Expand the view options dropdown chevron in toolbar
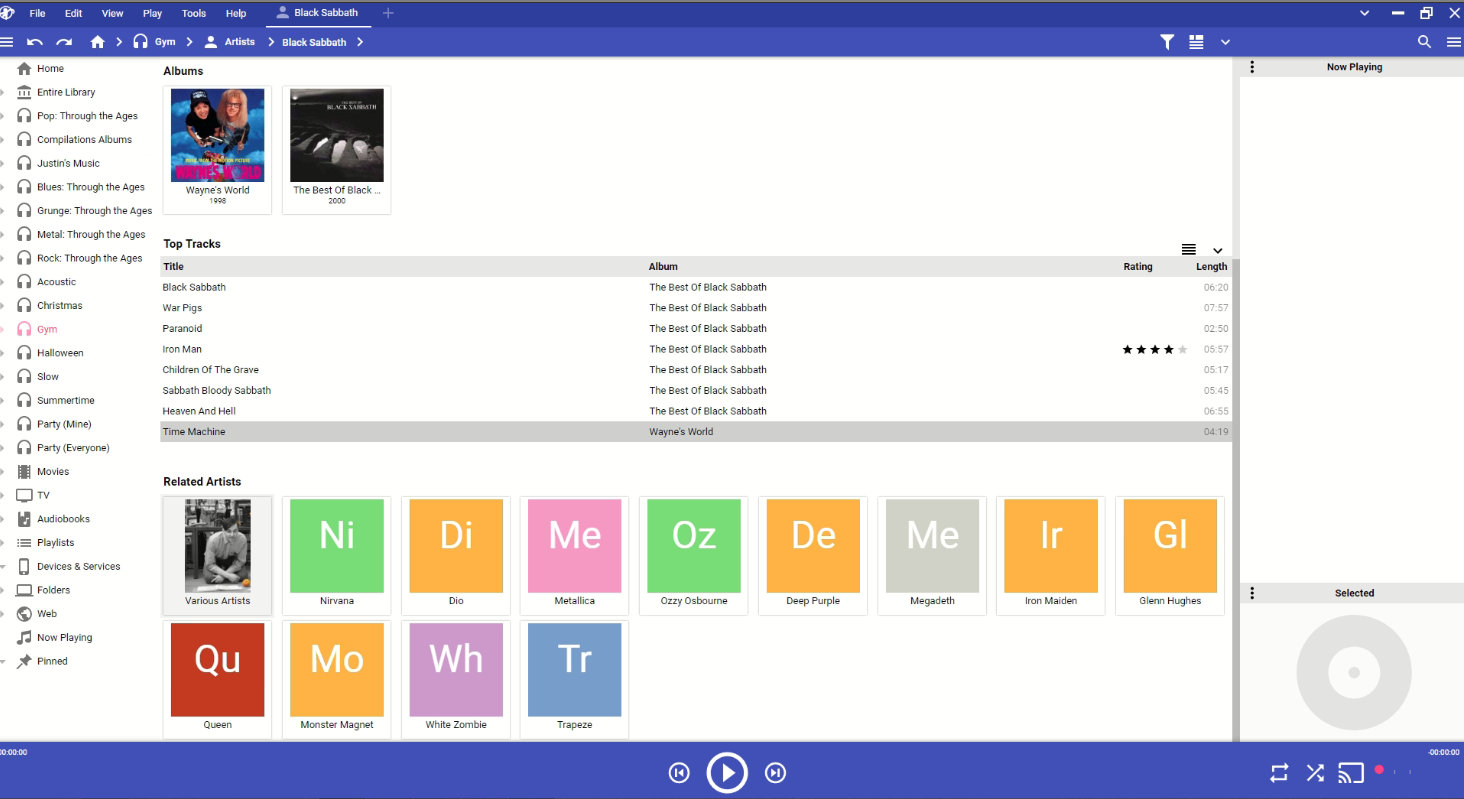The image size is (1464, 799). pos(1225,42)
